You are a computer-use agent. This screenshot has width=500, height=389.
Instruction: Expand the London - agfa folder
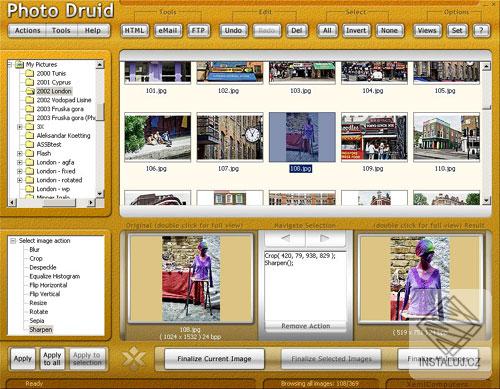pyautogui.click(x=20, y=163)
